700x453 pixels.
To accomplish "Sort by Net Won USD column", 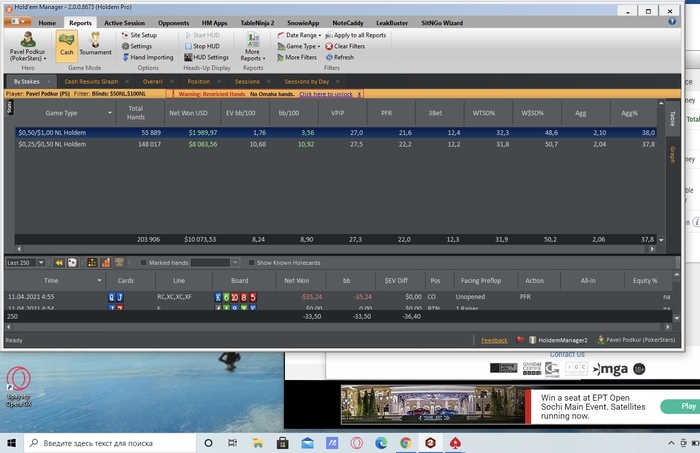I will tap(188, 113).
